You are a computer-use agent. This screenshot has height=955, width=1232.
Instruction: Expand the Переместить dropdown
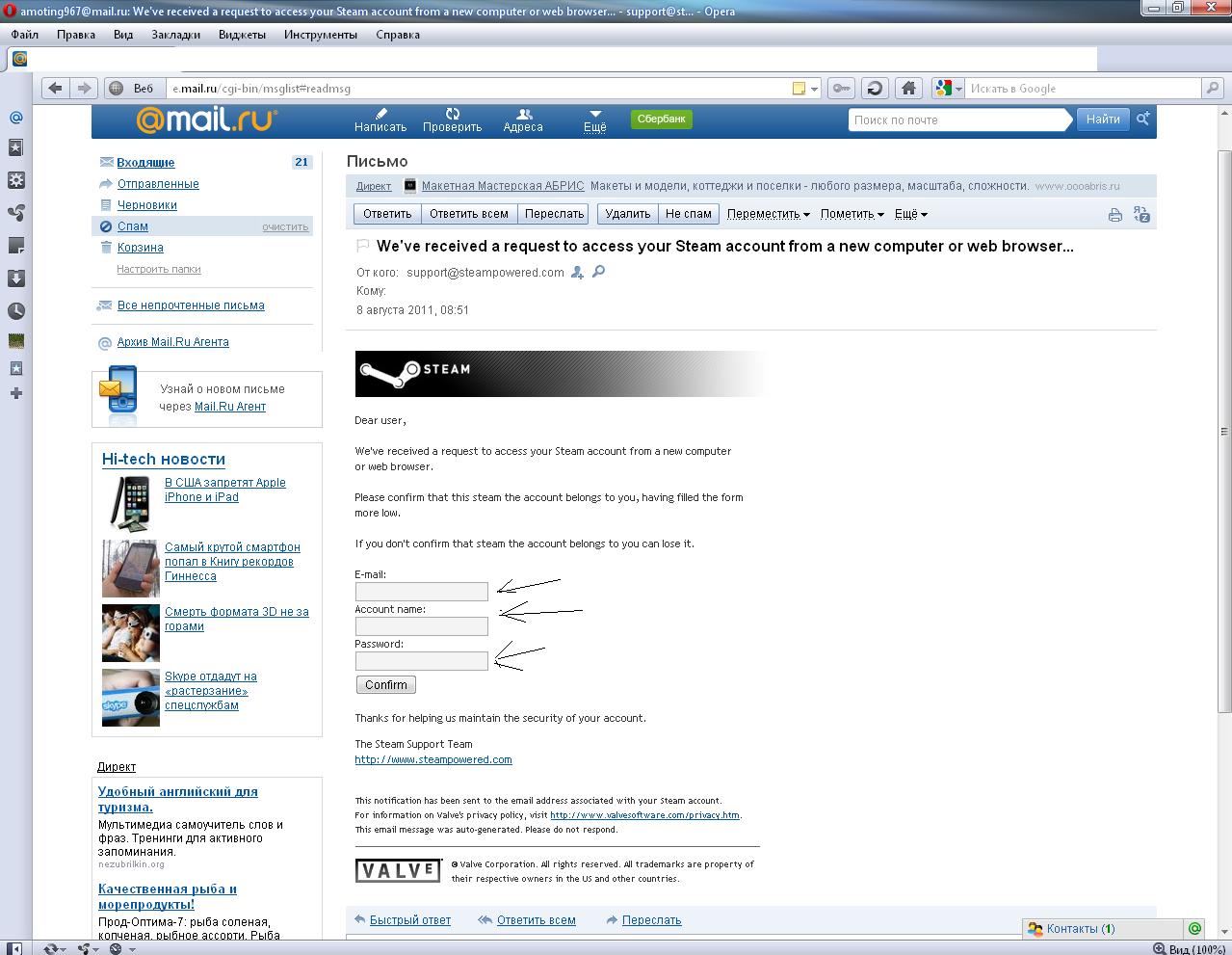click(x=768, y=214)
